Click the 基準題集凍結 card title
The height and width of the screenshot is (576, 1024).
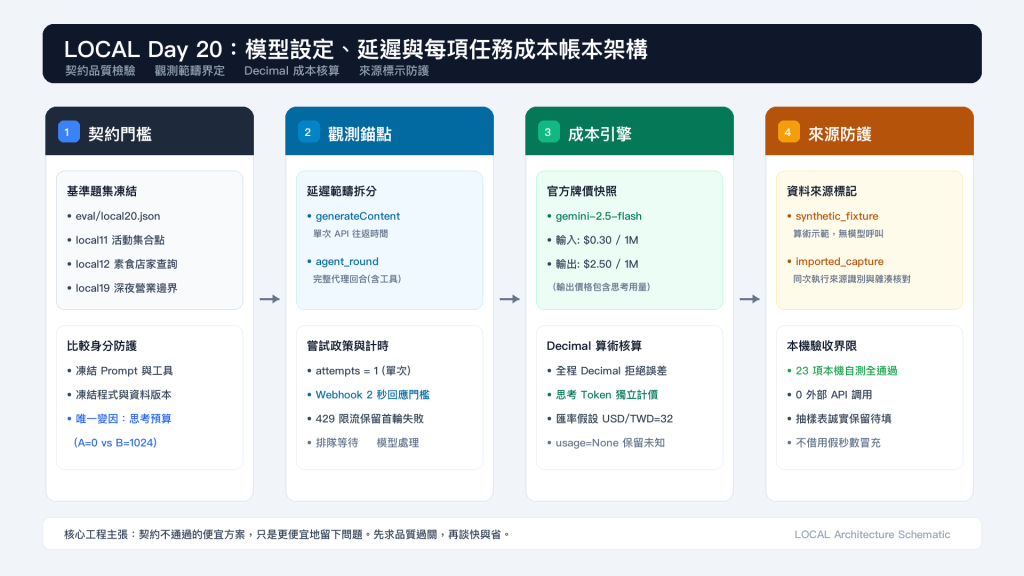point(101,191)
